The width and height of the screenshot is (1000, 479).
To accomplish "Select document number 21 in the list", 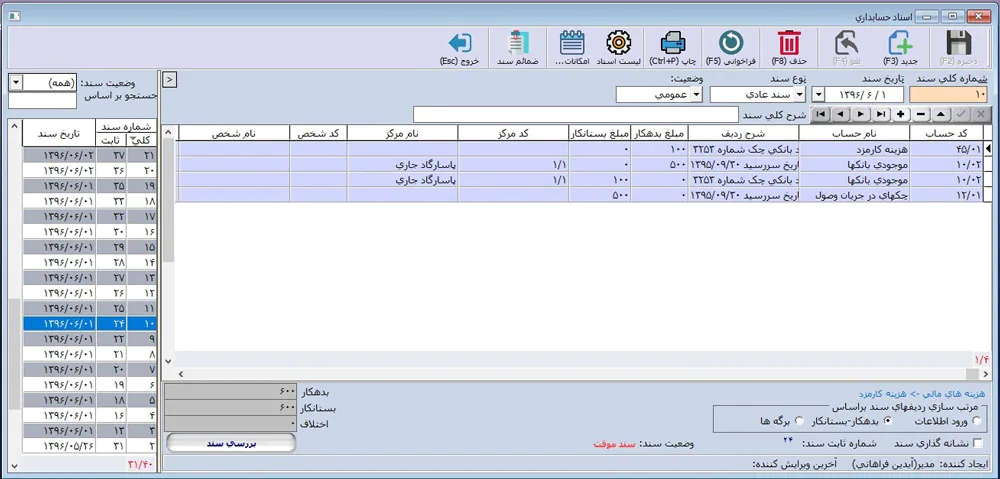I will (142, 155).
